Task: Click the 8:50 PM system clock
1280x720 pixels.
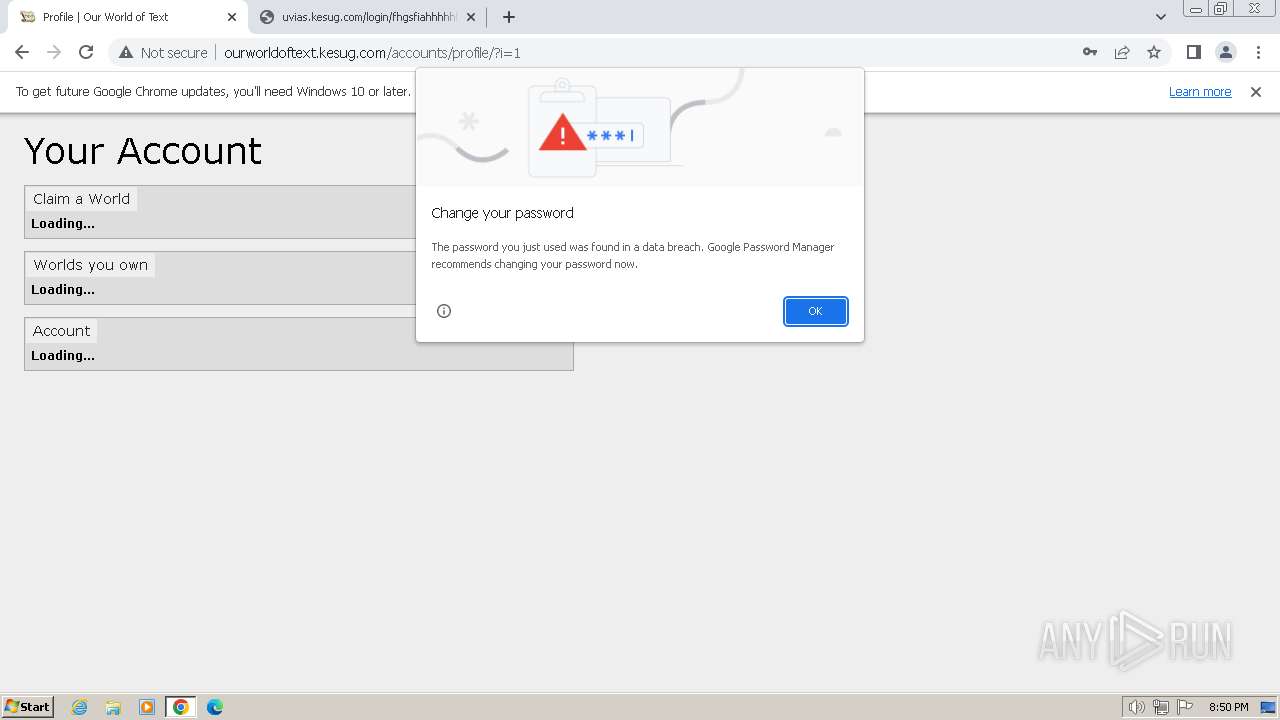Action: pos(1228,707)
